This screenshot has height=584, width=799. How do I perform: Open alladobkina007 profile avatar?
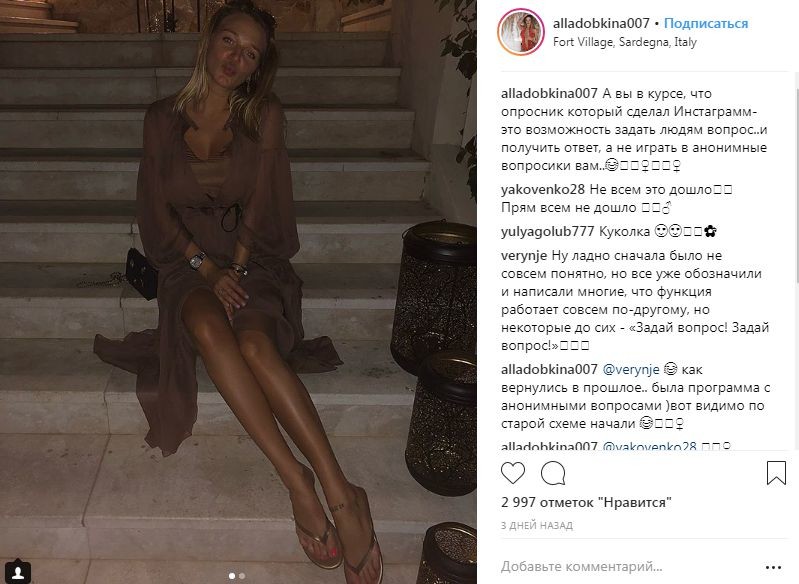click(521, 32)
